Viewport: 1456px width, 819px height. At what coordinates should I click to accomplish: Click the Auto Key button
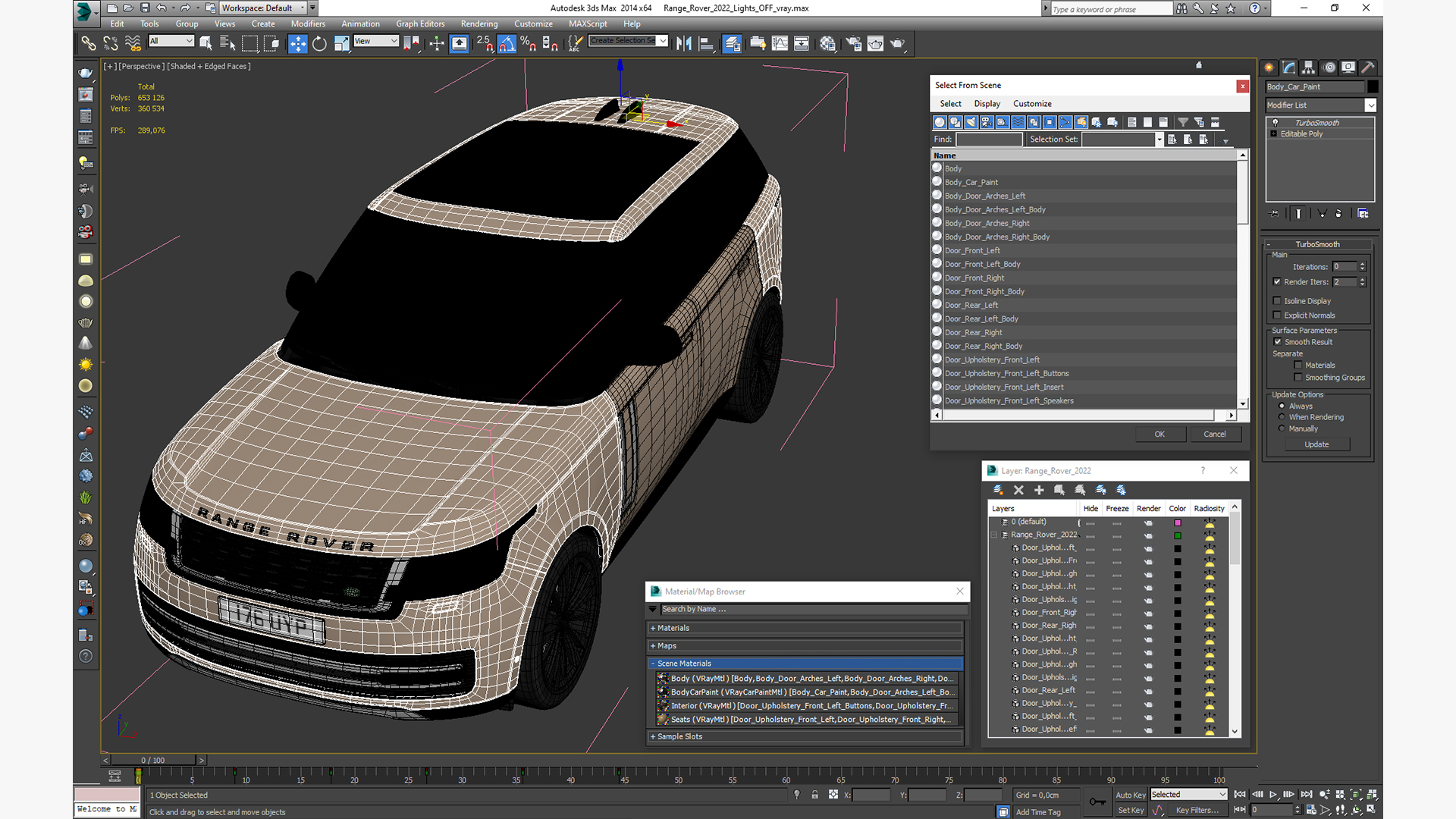(x=1130, y=795)
